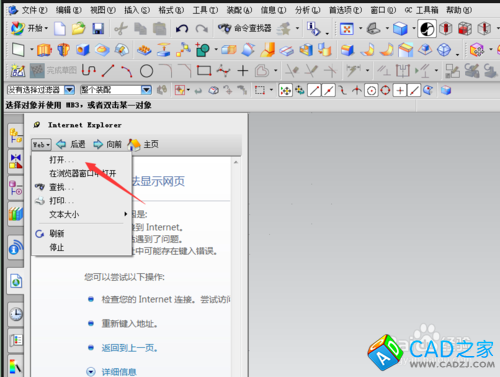Select the Rectangle sketch tool
Image resolution: width=500 pixels, height=377 pixels.
(204, 70)
